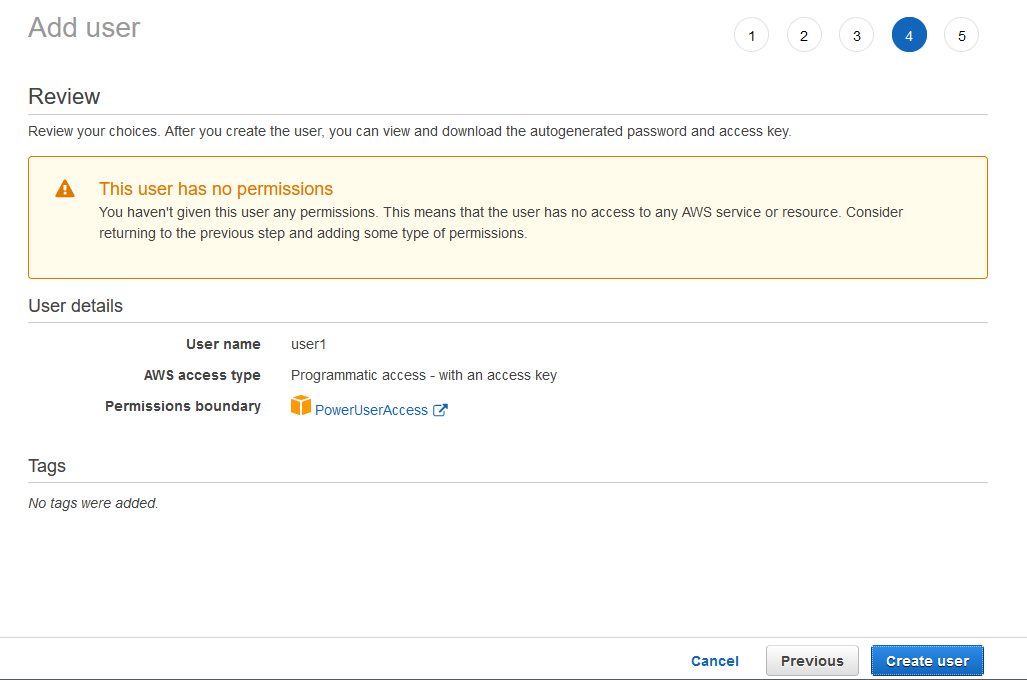Viewport: 1027px width, 680px height.
Task: Click the Tags section heading
Action: click(47, 466)
